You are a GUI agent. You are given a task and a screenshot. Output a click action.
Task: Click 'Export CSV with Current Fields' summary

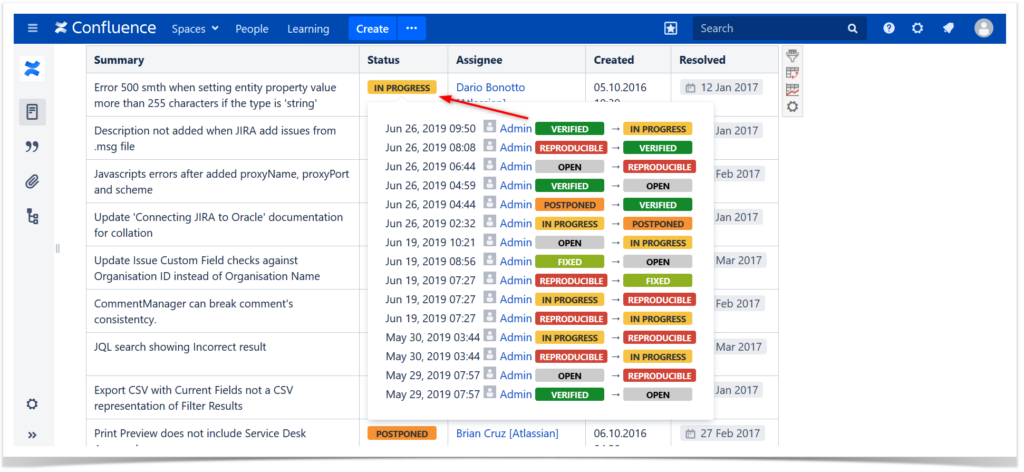click(x=194, y=398)
